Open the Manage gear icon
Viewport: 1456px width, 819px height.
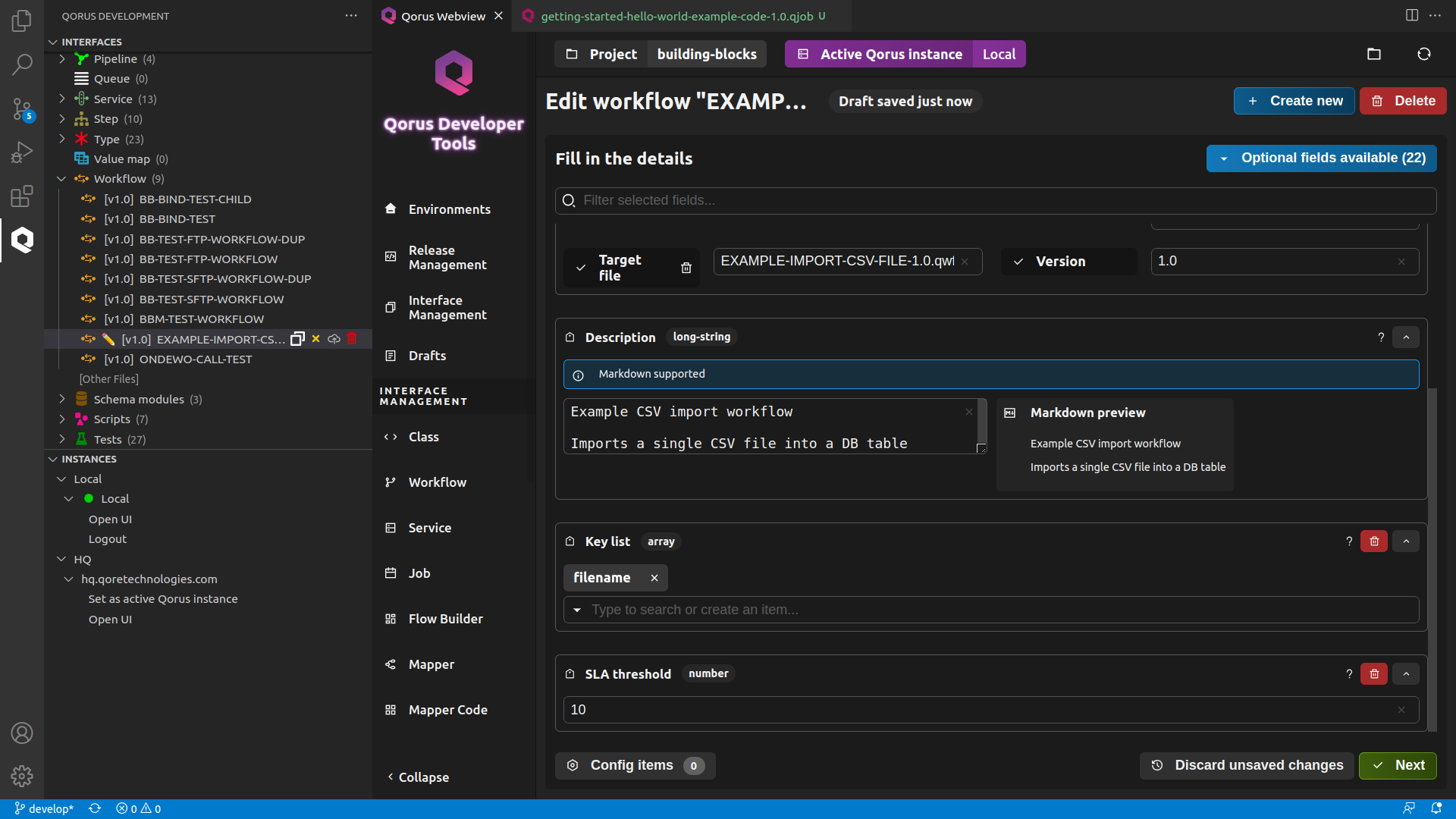tap(22, 776)
